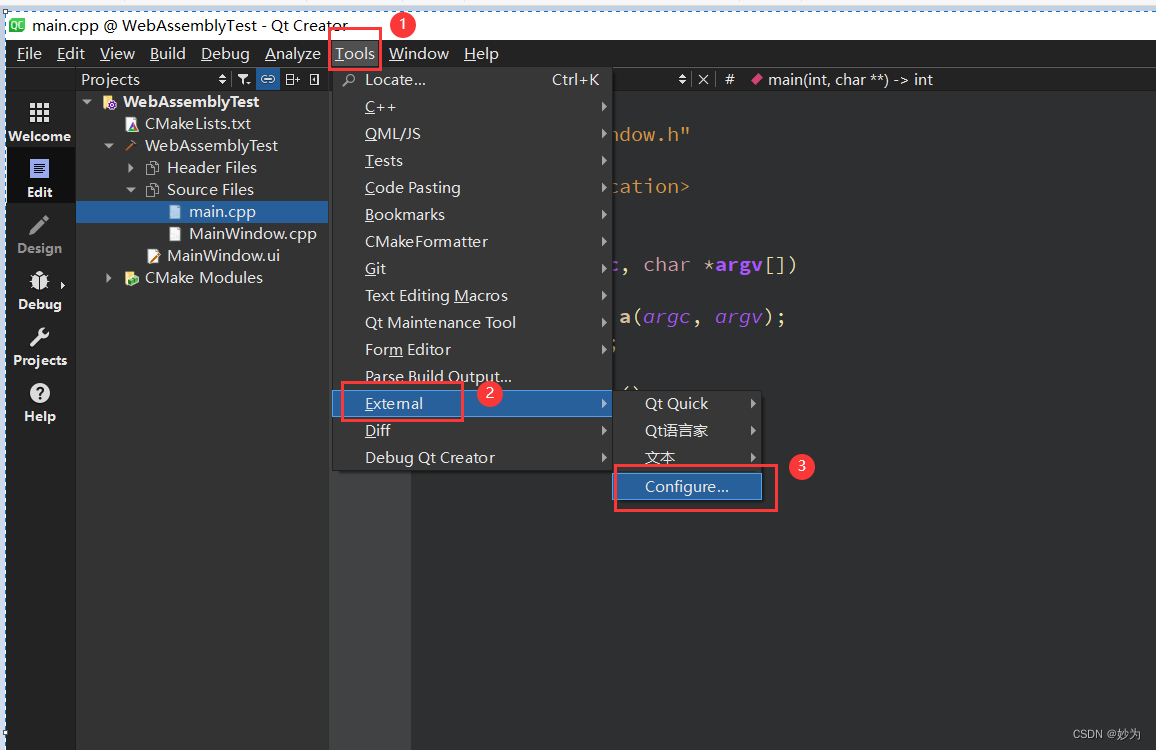Select the External menu entry

click(472, 403)
